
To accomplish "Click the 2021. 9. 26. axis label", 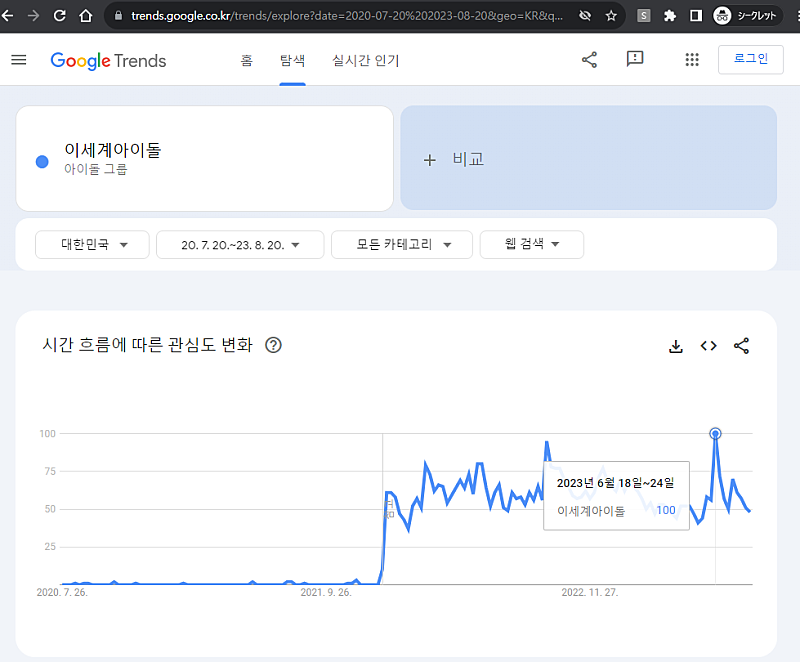I will tap(326, 592).
